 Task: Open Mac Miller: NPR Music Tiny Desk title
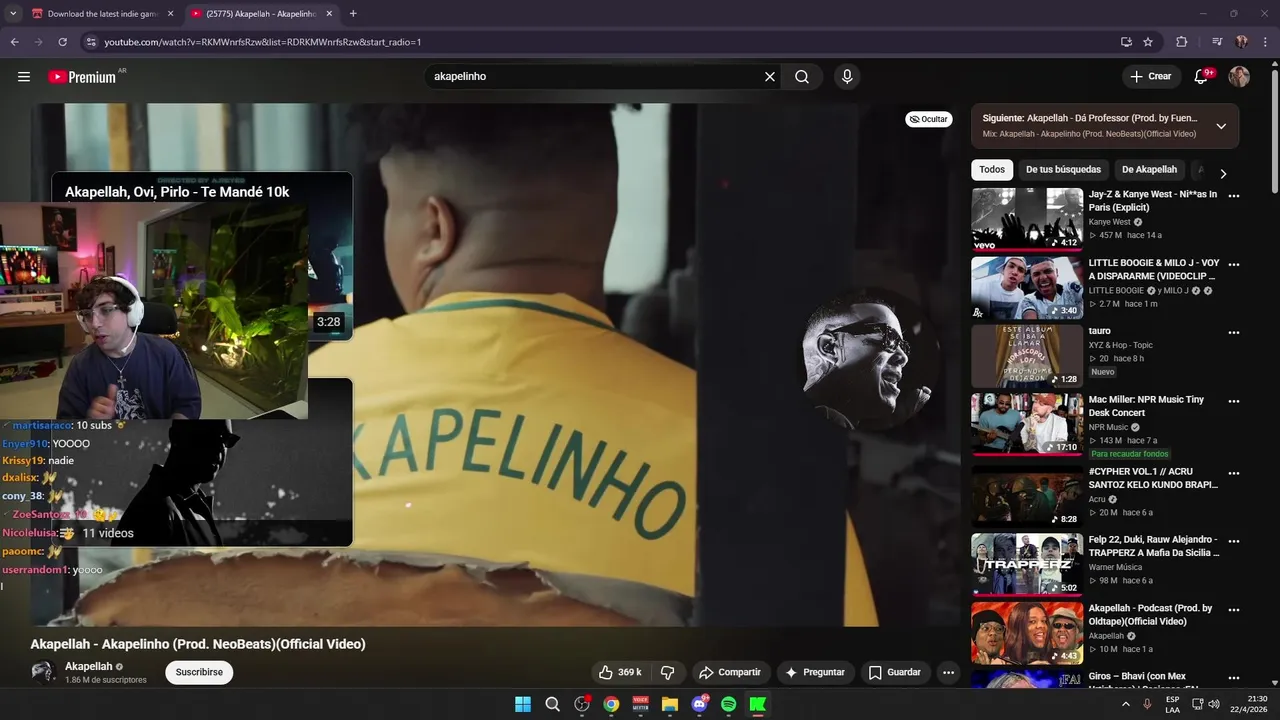[1146, 406]
